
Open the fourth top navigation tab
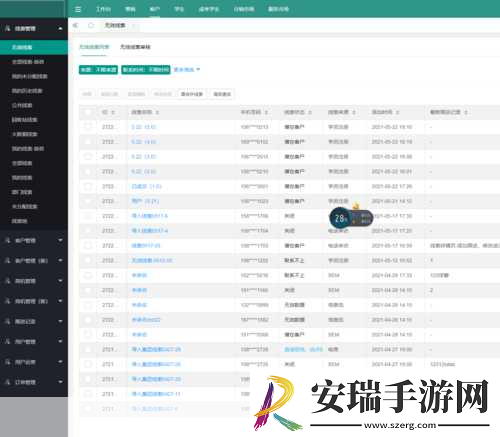click(179, 9)
